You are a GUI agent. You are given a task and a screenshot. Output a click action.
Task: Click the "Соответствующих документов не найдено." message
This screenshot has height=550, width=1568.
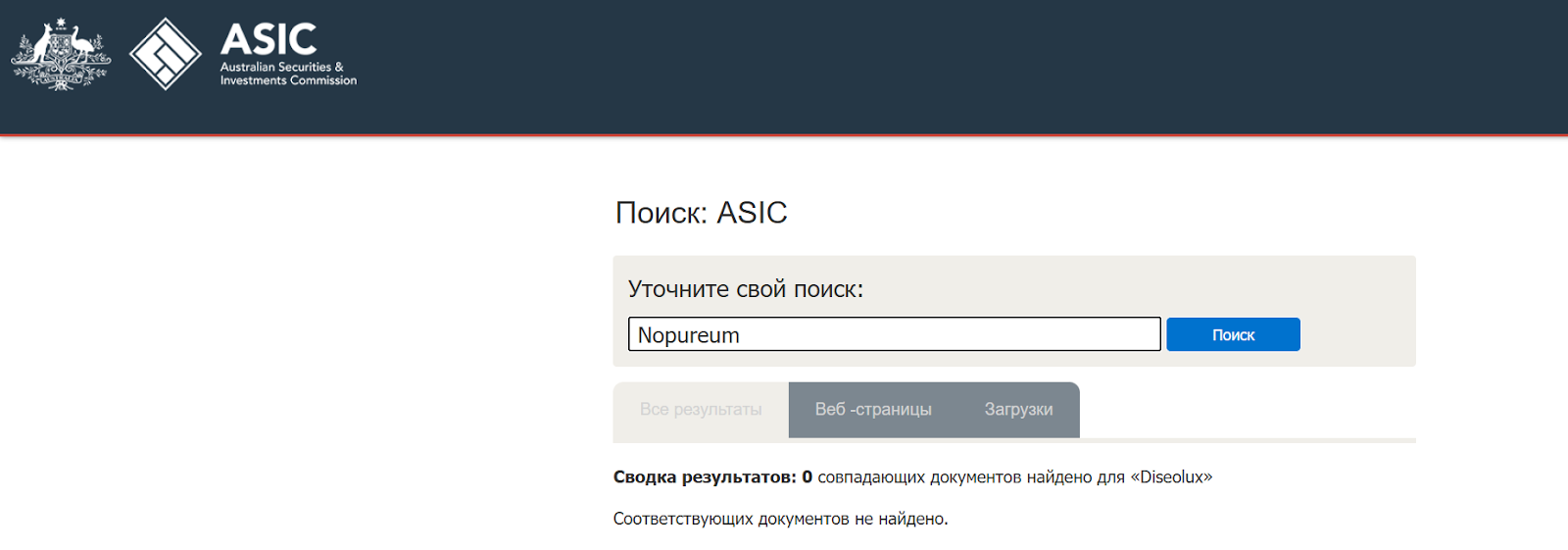click(781, 519)
